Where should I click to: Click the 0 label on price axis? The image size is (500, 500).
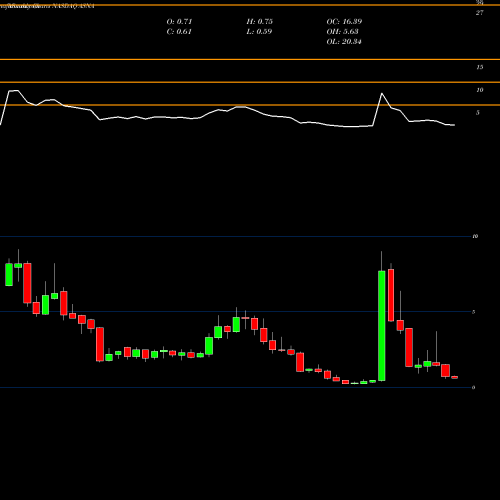coord(474,387)
